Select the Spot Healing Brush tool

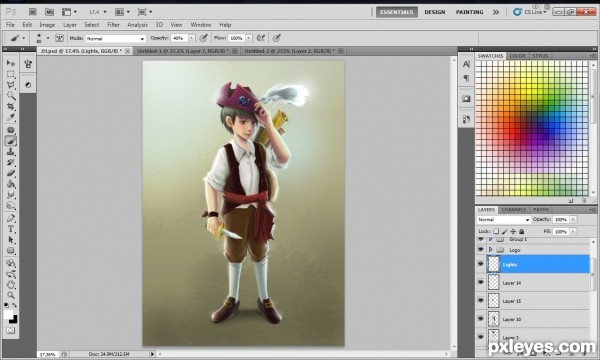(11, 130)
